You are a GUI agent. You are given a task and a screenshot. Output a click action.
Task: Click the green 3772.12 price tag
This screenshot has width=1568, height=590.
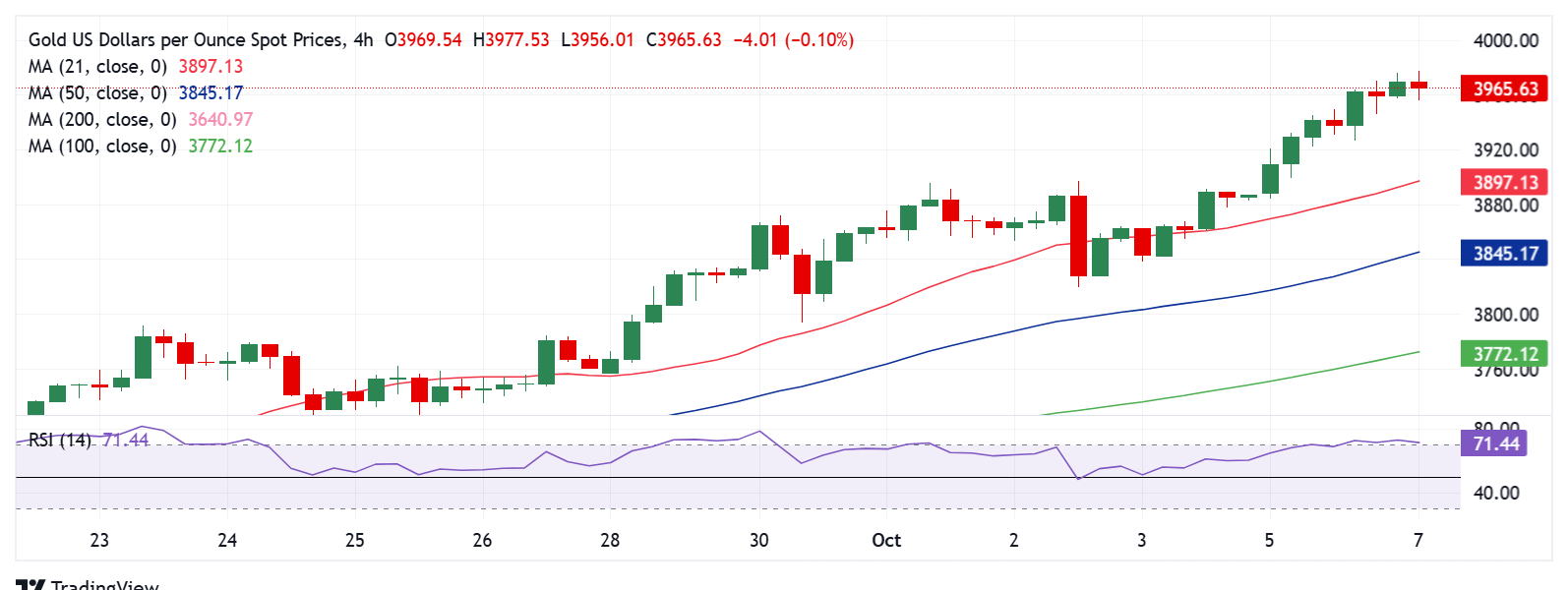1504,354
